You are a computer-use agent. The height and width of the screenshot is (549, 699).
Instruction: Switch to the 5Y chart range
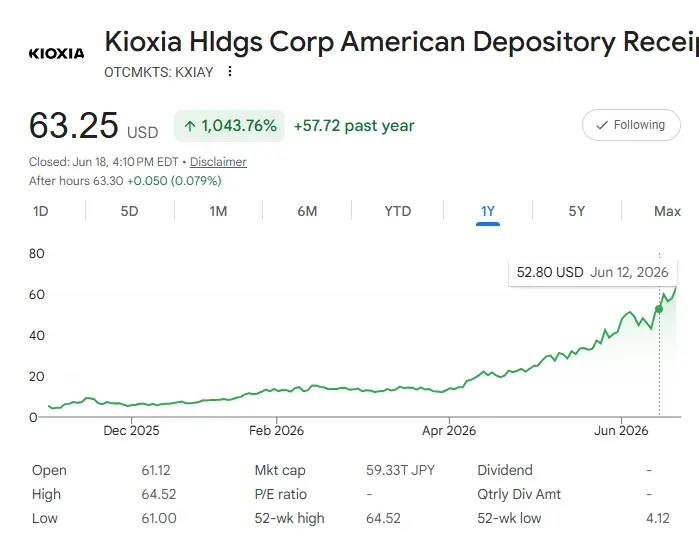(x=576, y=211)
